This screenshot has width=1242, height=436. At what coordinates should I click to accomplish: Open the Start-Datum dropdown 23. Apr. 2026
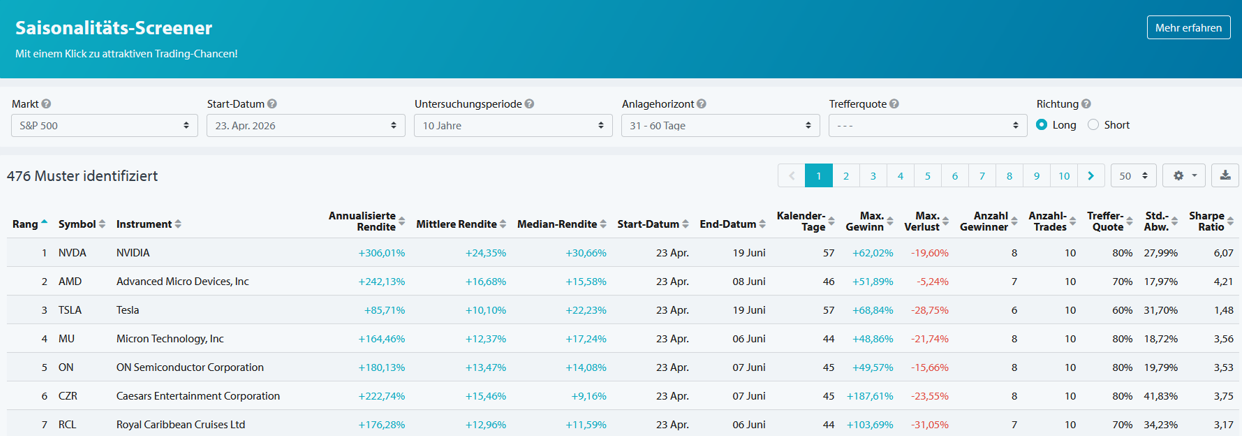(x=305, y=125)
